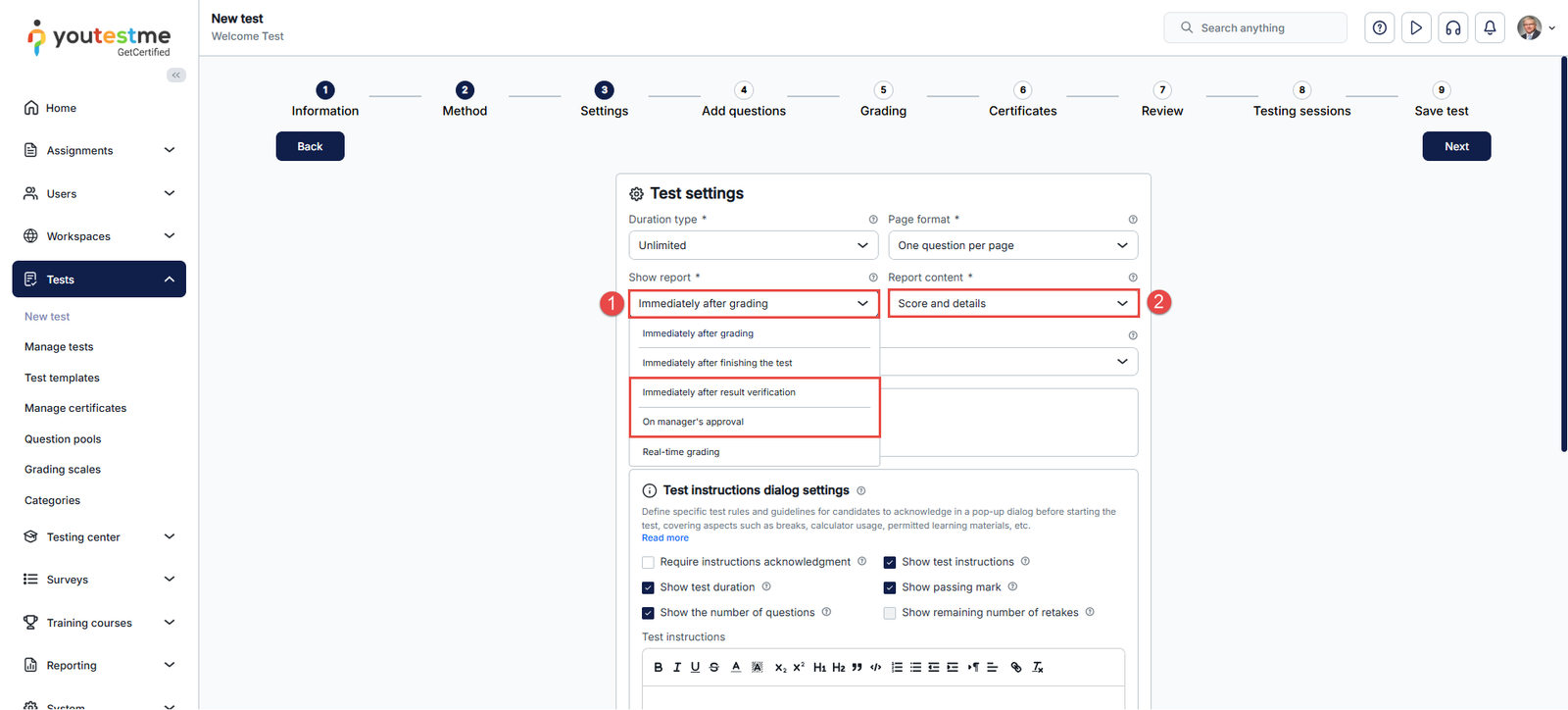Open the help question mark icon
The height and width of the screenshot is (710, 1568).
click(1379, 28)
